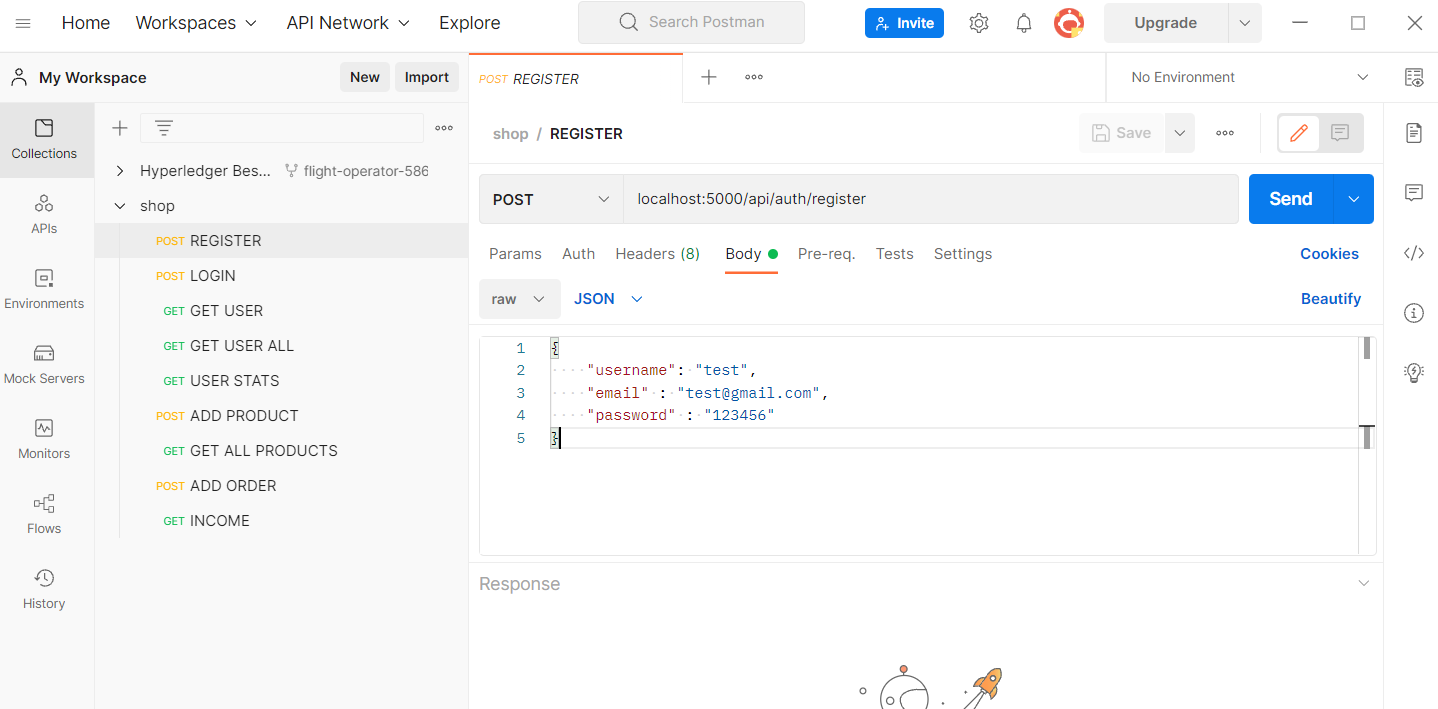1438x709 pixels.
Task: Collapse the Response panel chevron
Action: point(1364,583)
